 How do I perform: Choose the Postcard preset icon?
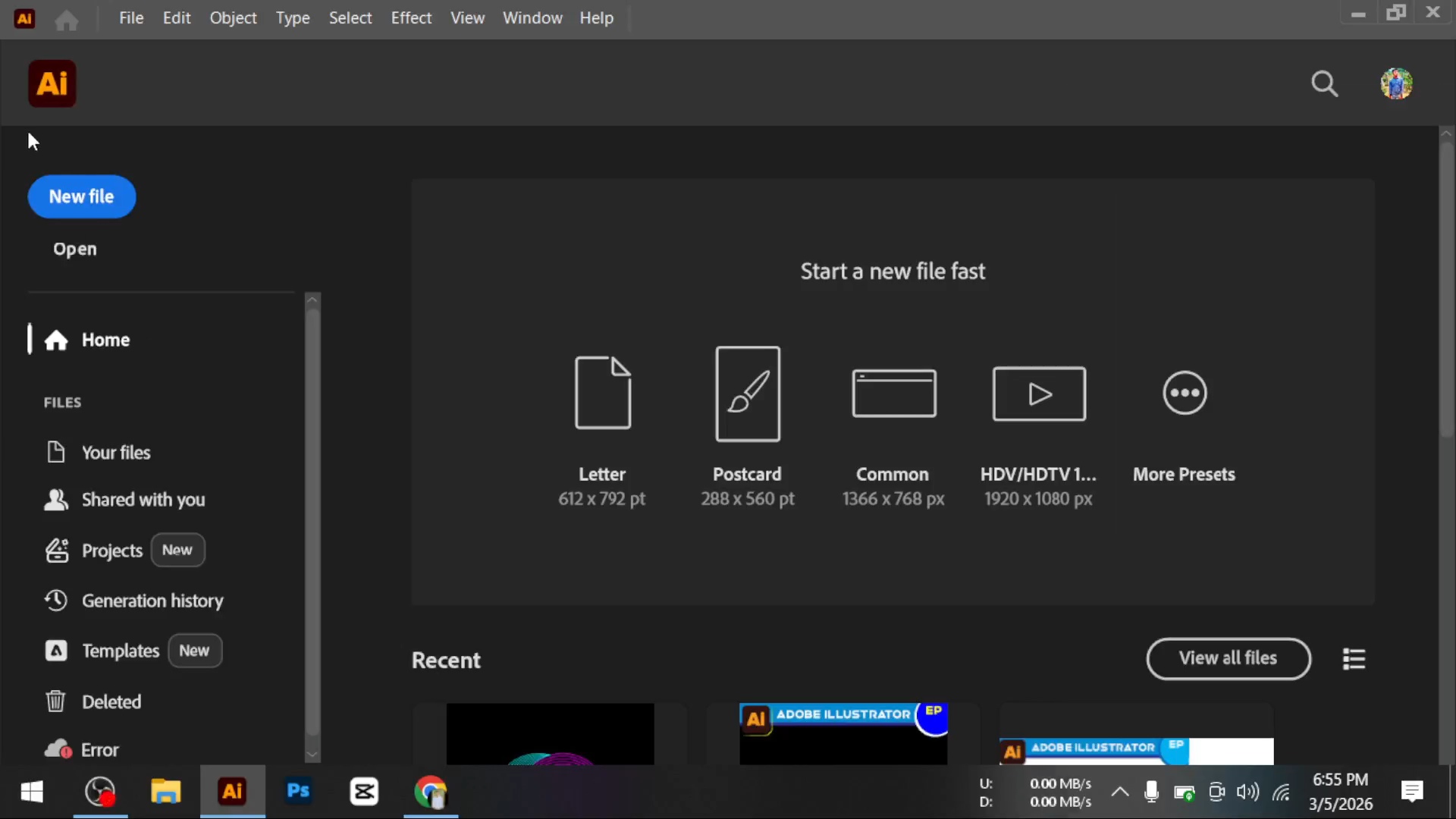coord(748,394)
